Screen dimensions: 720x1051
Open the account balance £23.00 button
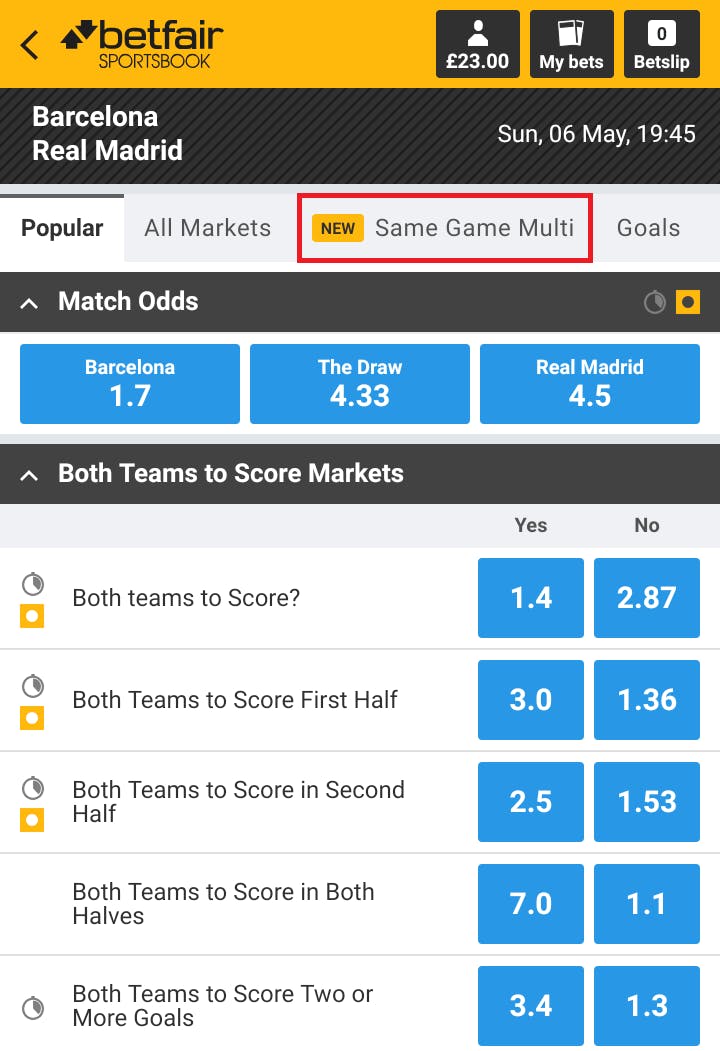tap(477, 45)
